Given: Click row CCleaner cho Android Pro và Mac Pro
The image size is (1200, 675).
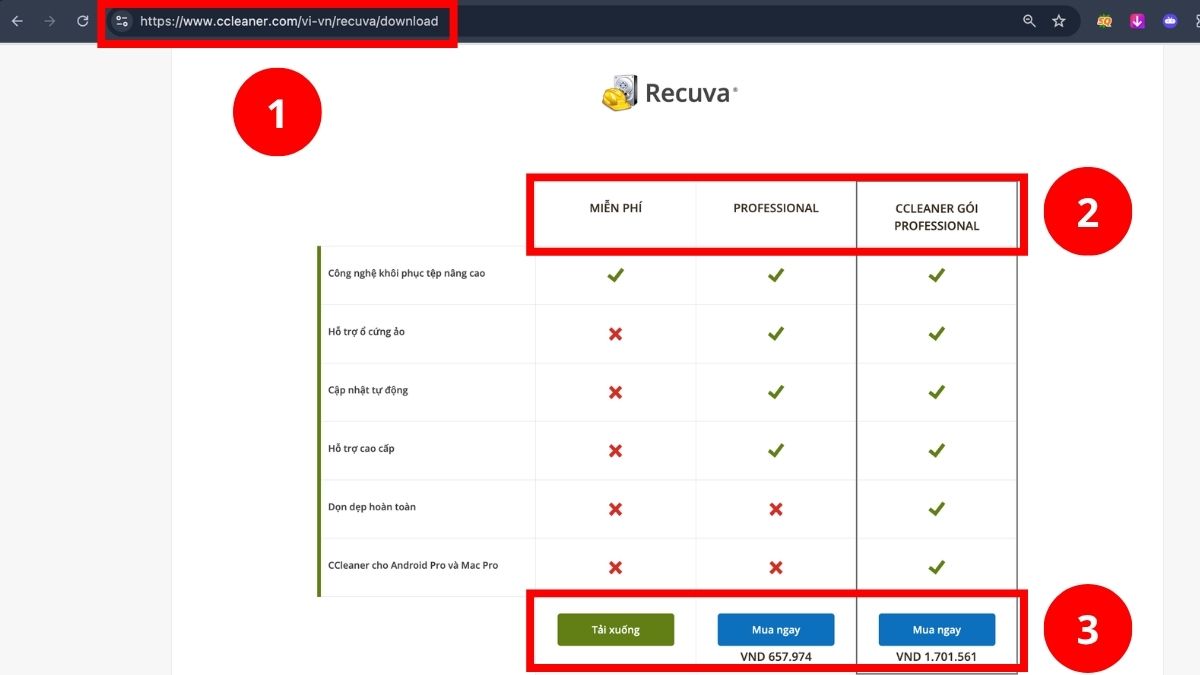Looking at the screenshot, I should point(413,565).
